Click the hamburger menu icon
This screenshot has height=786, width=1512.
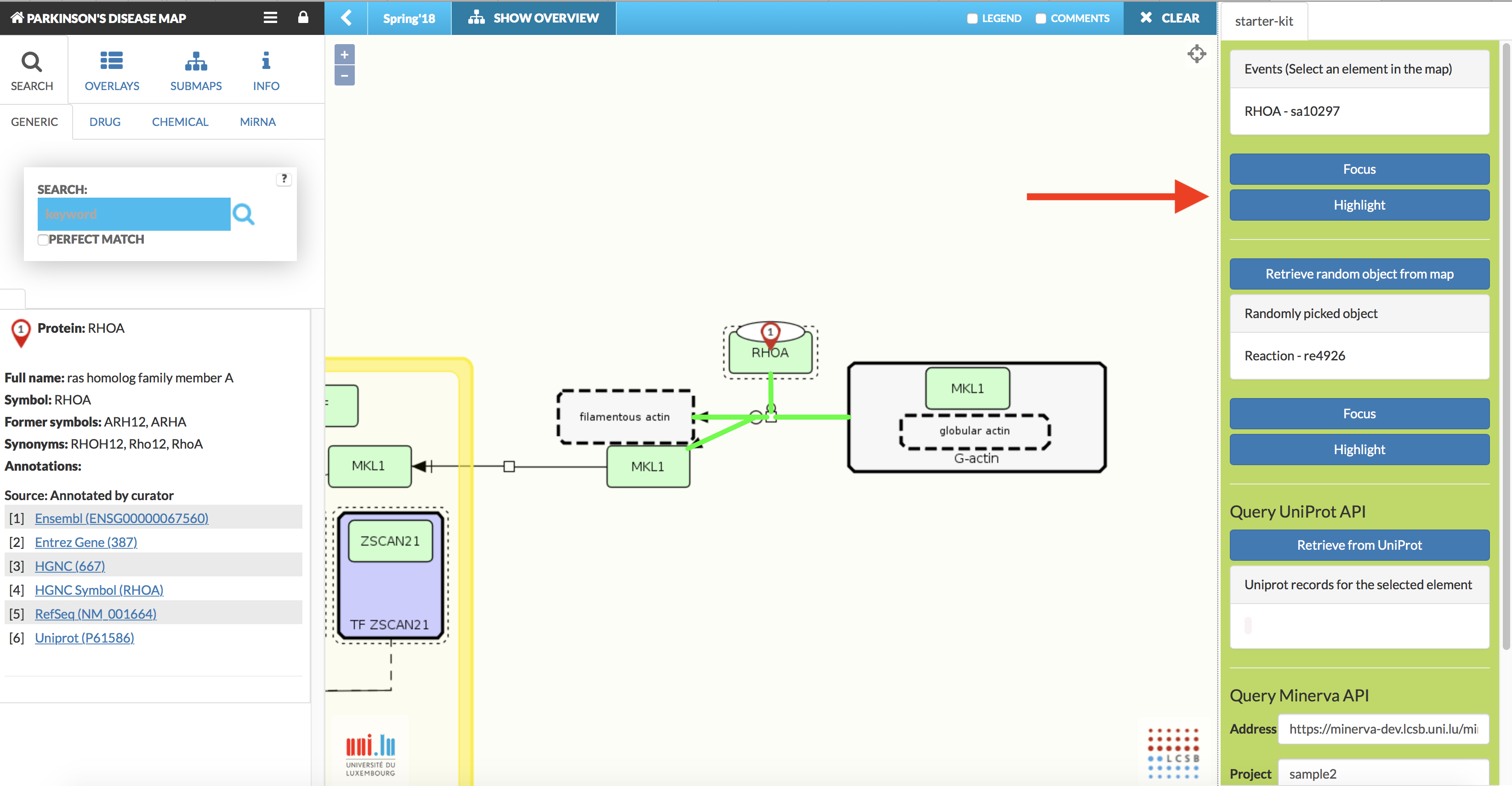(x=270, y=17)
